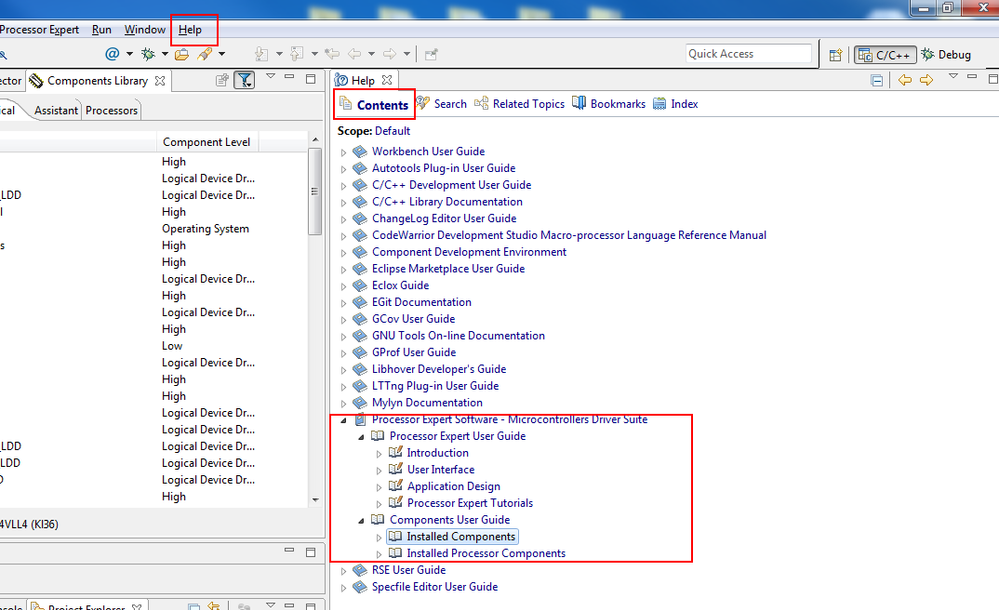Open the Processor Expert menu
Viewport: 999px width, 610px height.
click(40, 29)
